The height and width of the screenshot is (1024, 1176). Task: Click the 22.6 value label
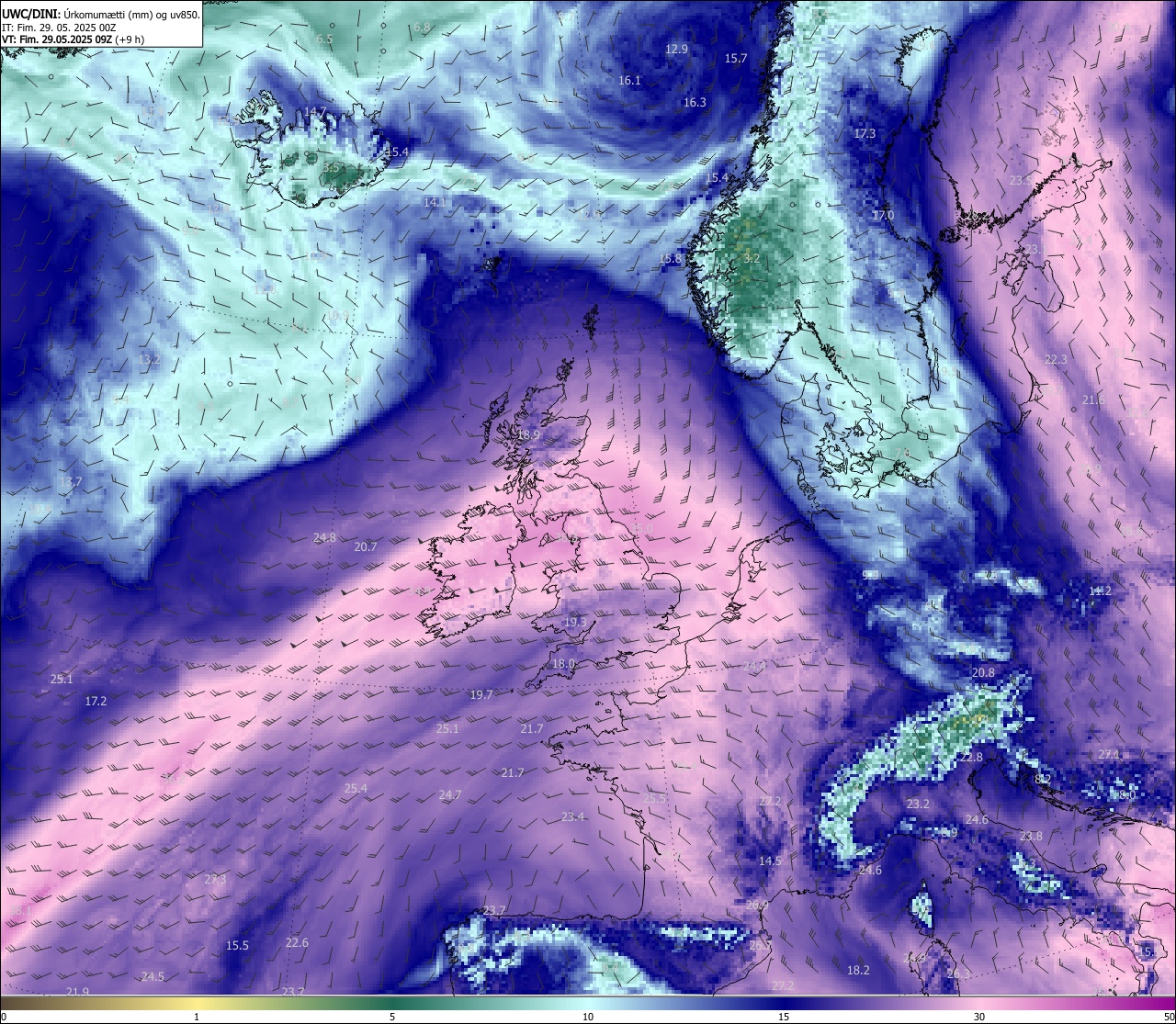click(297, 943)
